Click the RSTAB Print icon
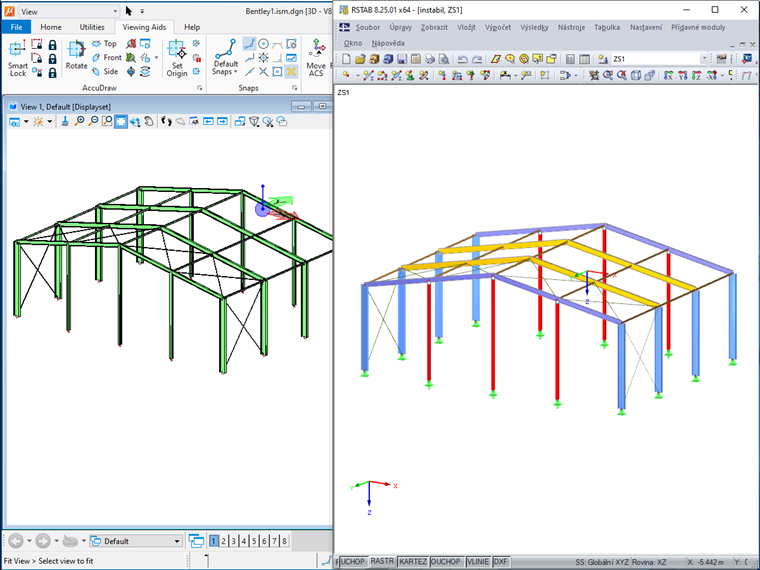This screenshot has height=570, width=760. [430, 59]
